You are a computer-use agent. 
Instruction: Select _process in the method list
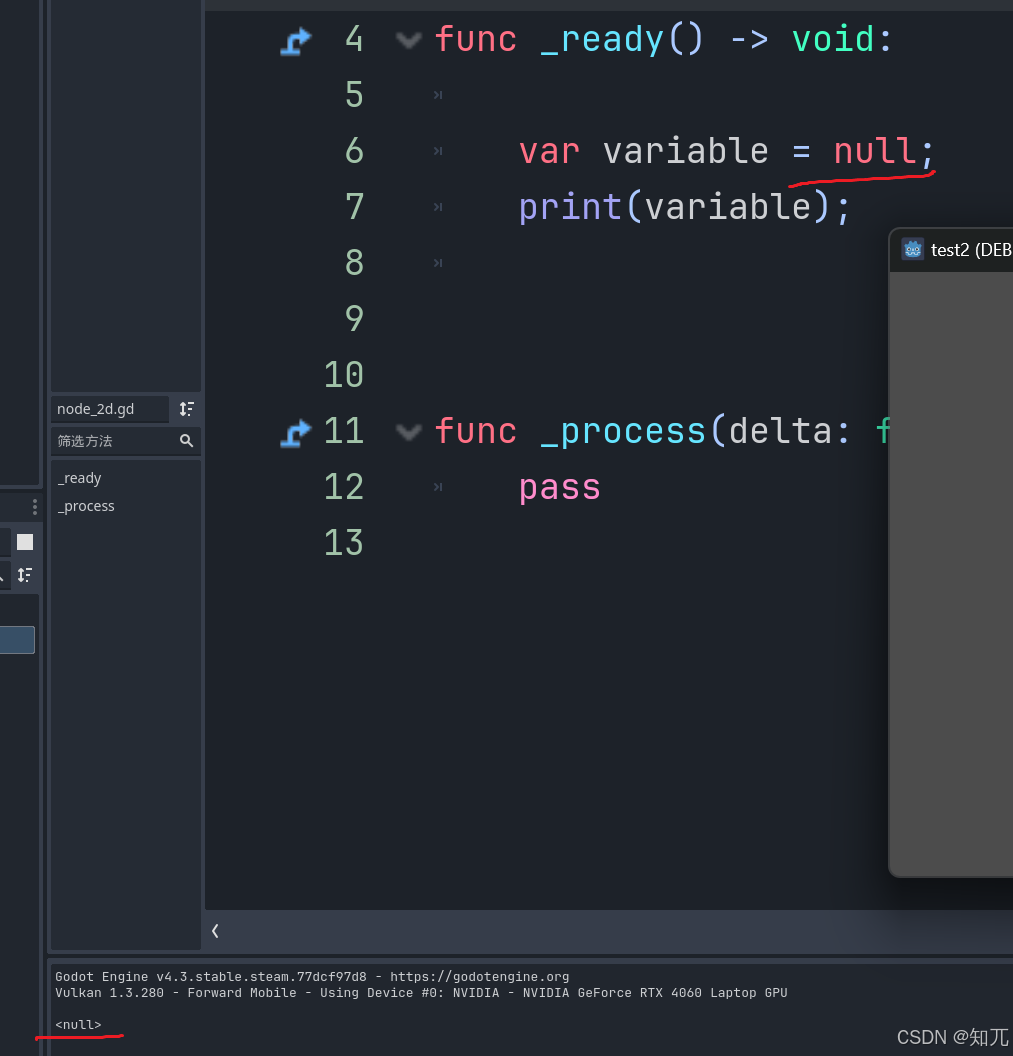86,506
